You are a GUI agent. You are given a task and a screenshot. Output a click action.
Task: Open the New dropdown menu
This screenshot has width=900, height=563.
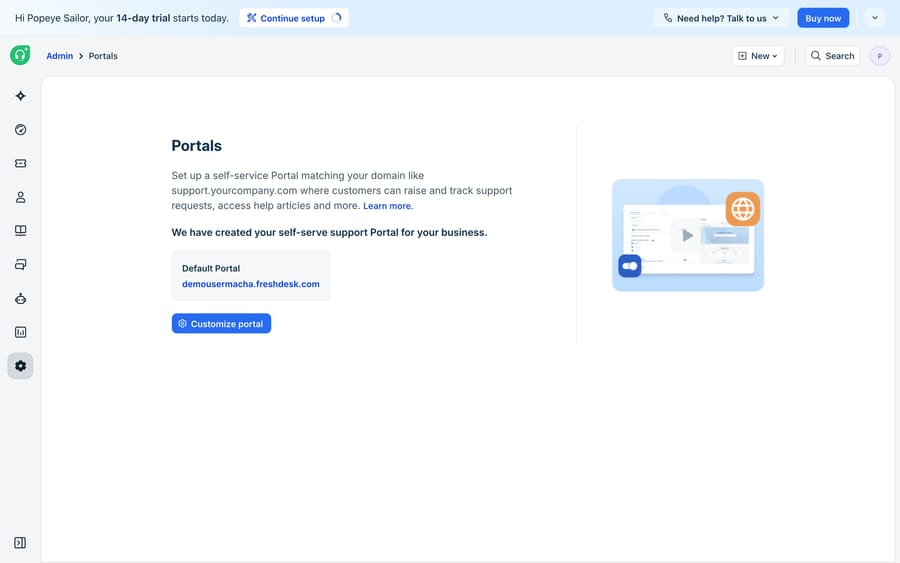pos(758,56)
